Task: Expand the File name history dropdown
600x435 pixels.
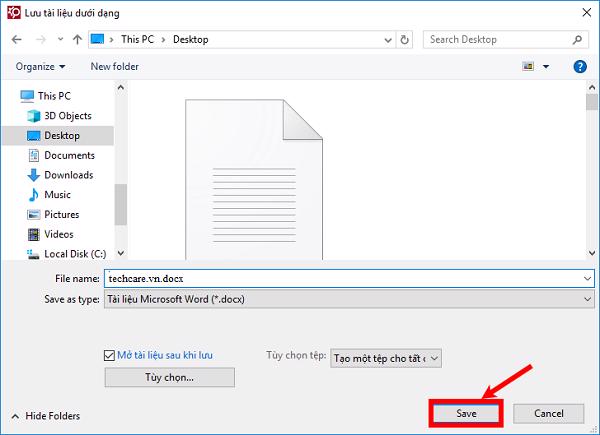Action: pos(586,279)
